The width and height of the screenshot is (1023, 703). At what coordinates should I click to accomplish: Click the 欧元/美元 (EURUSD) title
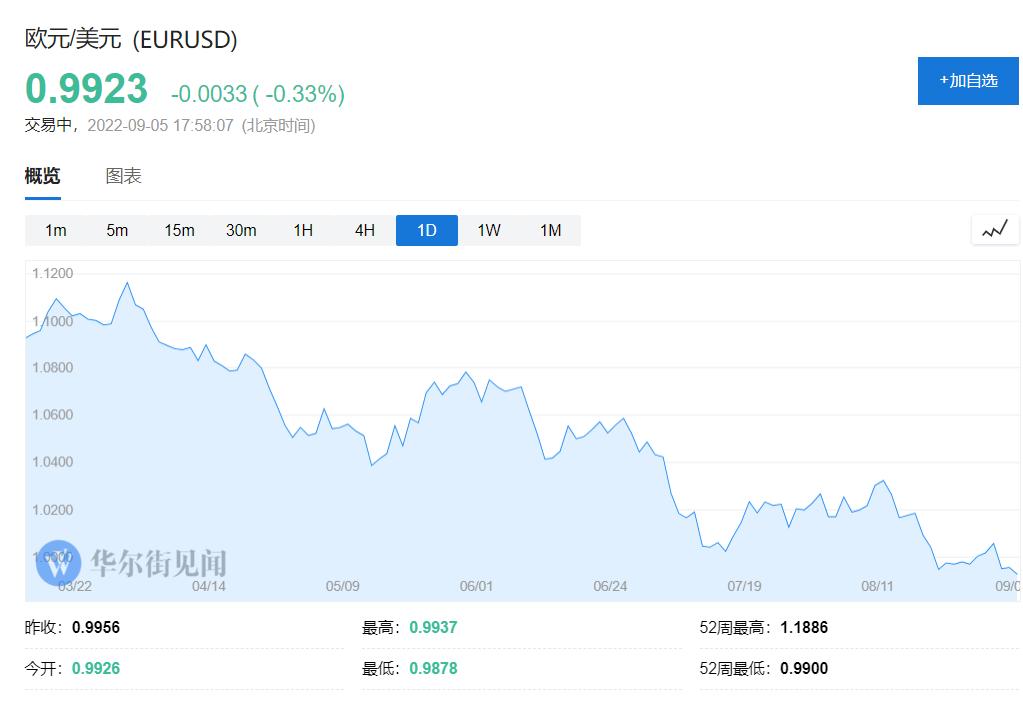(x=131, y=39)
